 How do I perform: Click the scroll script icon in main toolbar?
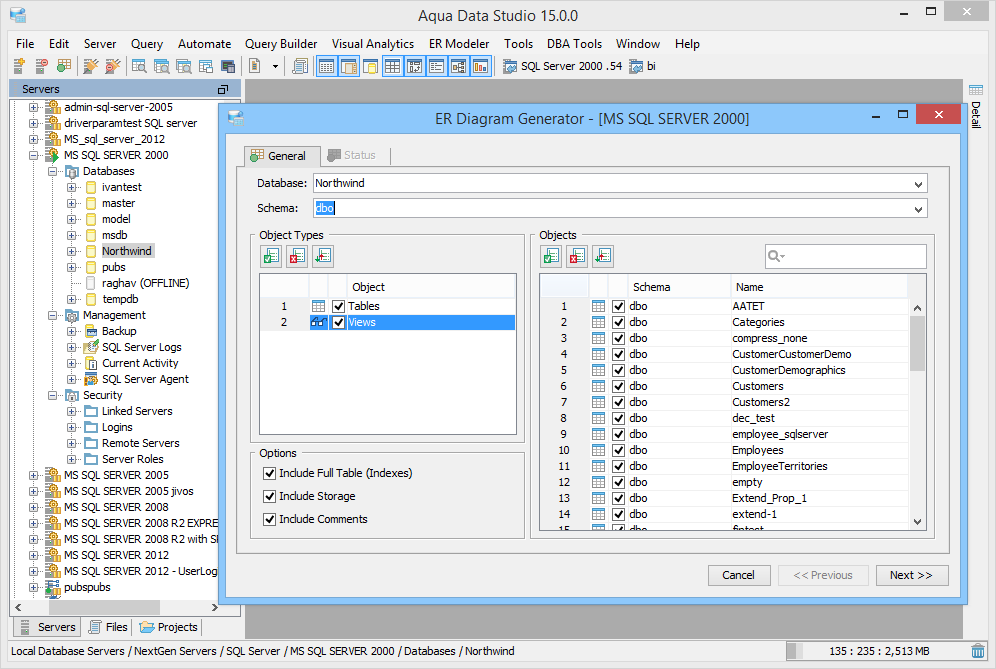click(300, 65)
